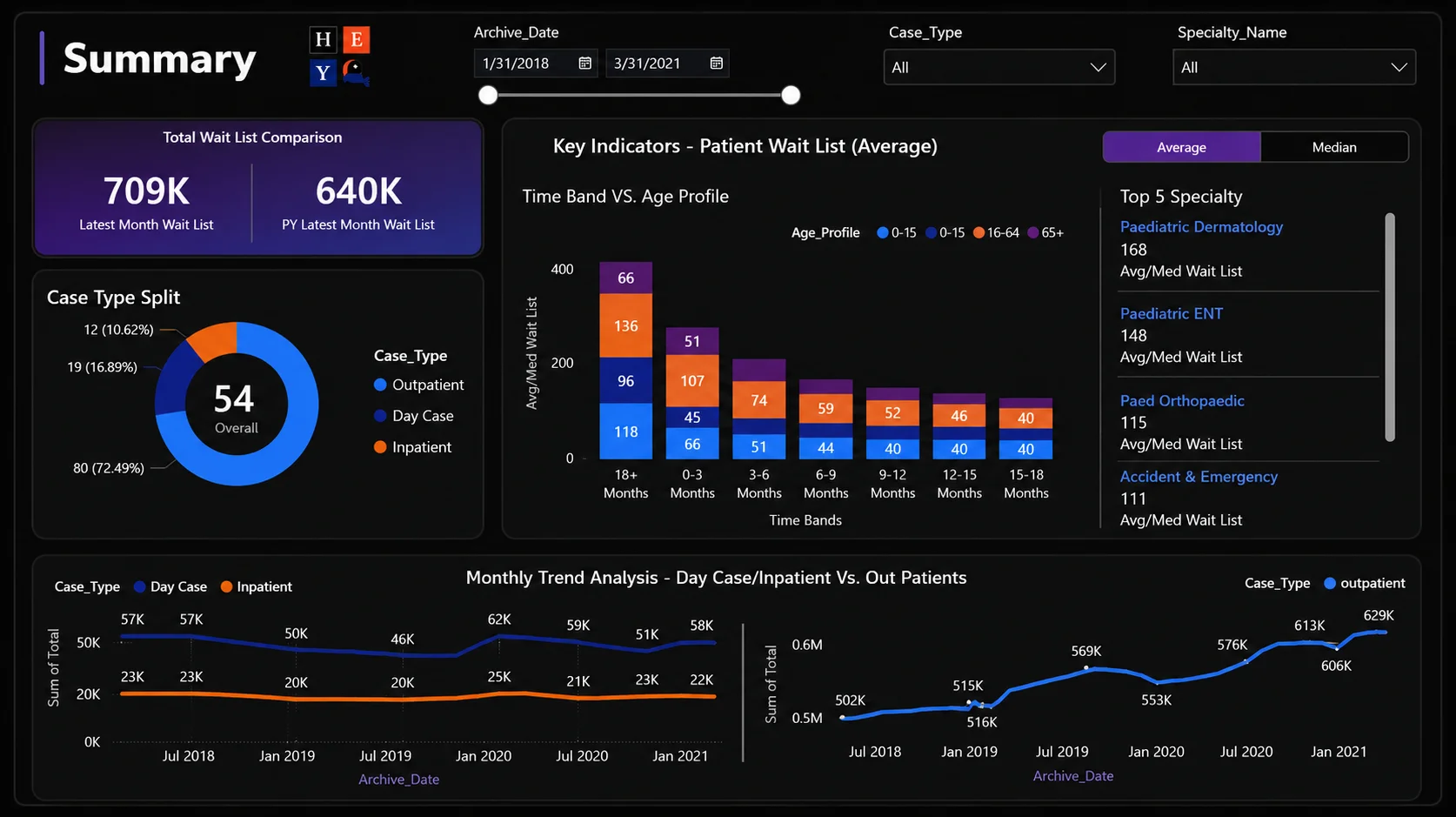1456x817 pixels.
Task: Click the H logo tile
Action: pos(323,39)
